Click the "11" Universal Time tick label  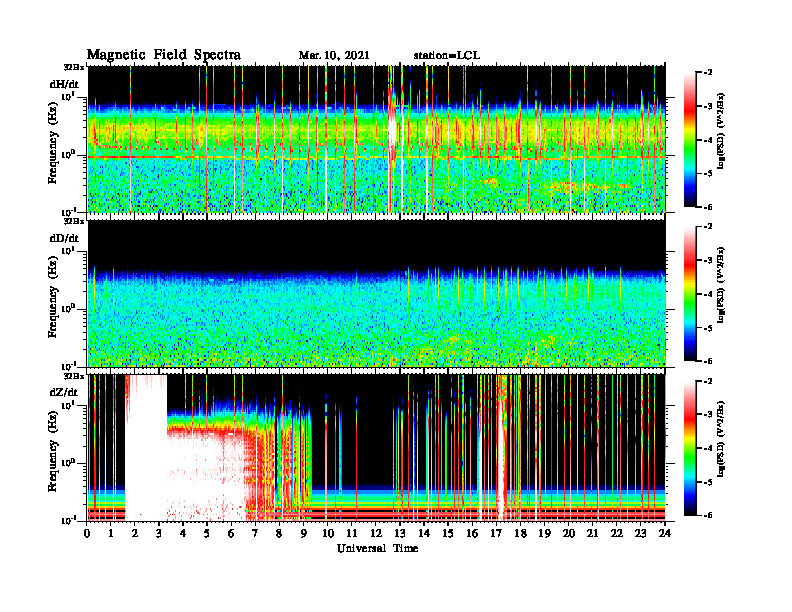tap(352, 533)
